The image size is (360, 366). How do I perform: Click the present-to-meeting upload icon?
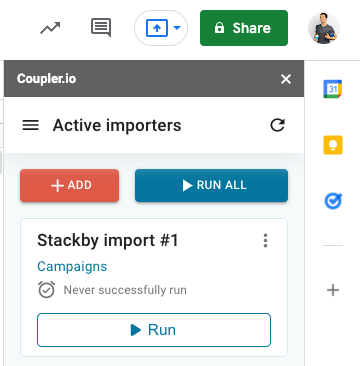(x=157, y=28)
